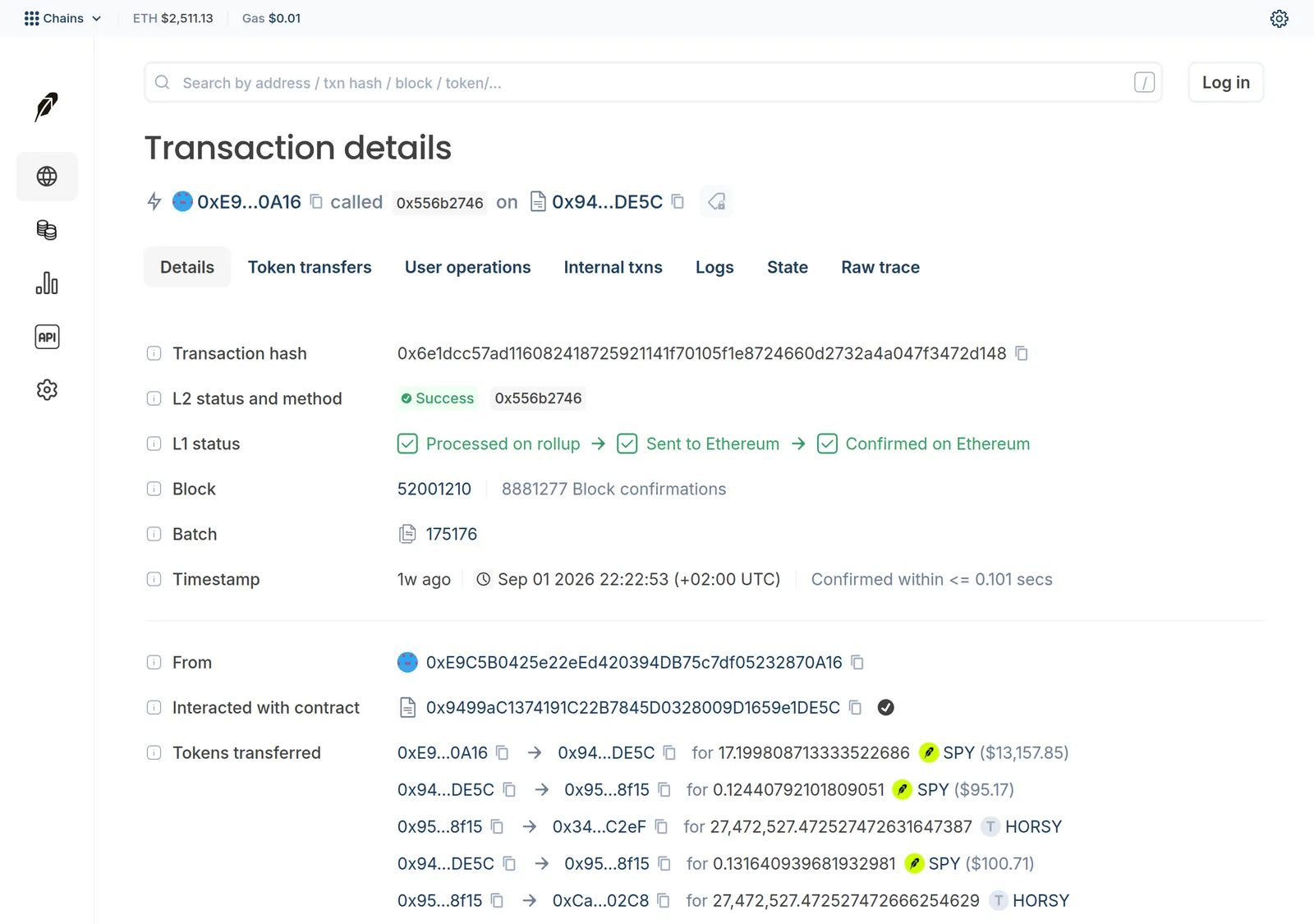This screenshot has width=1314, height=924.
Task: Open the charts stats sidebar icon
Action: click(x=47, y=283)
